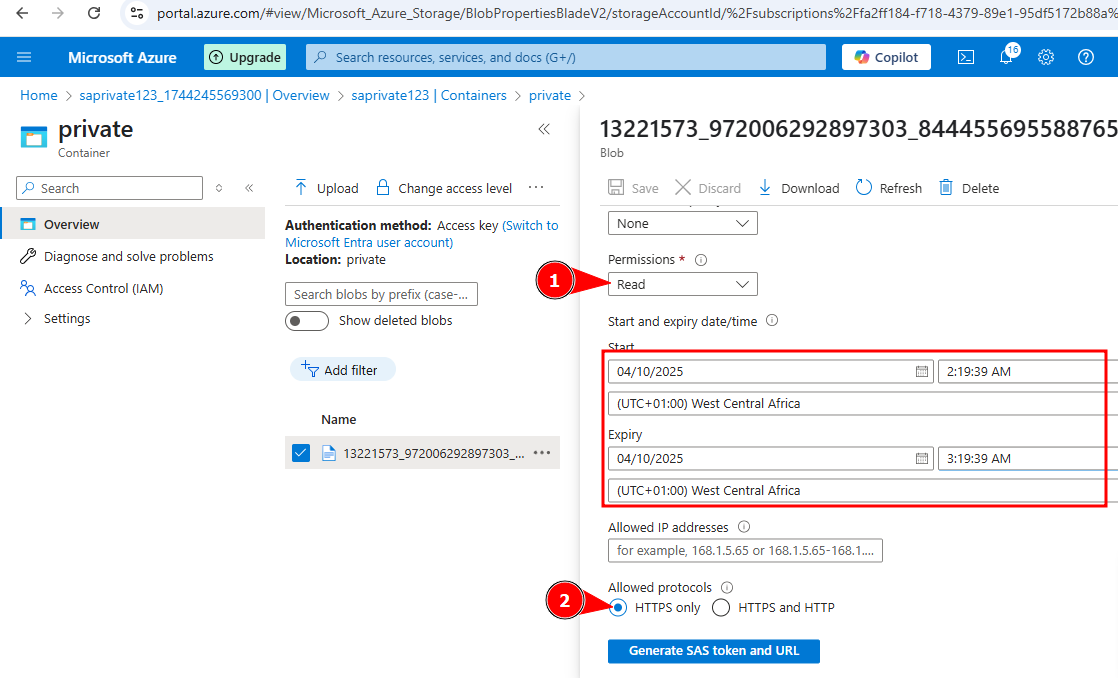The width and height of the screenshot is (1118, 678).
Task: Show info for Start and expiry date/time
Action: (771, 321)
